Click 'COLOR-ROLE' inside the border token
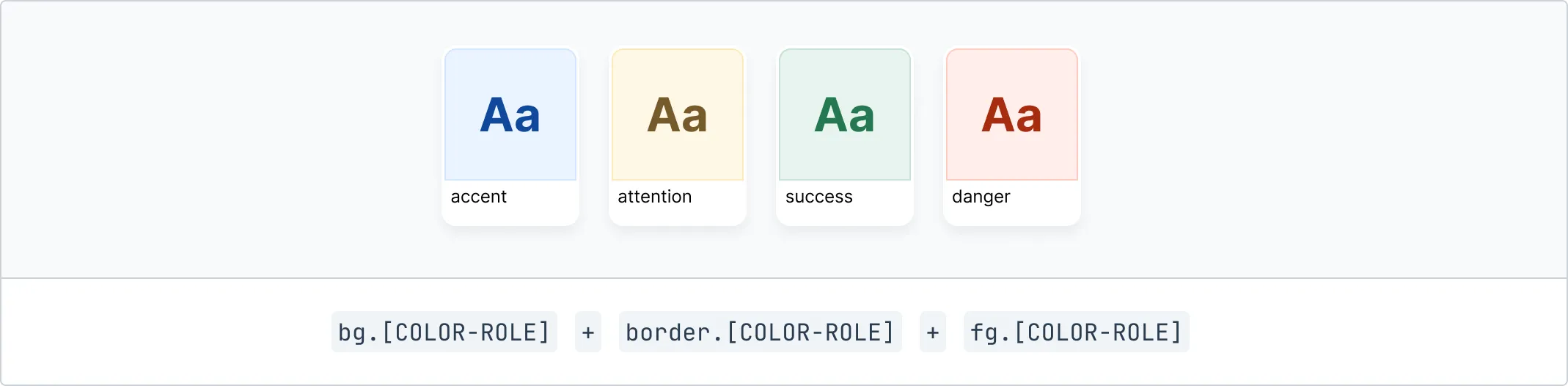Image resolution: width=1568 pixels, height=386 pixels. [x=810, y=332]
